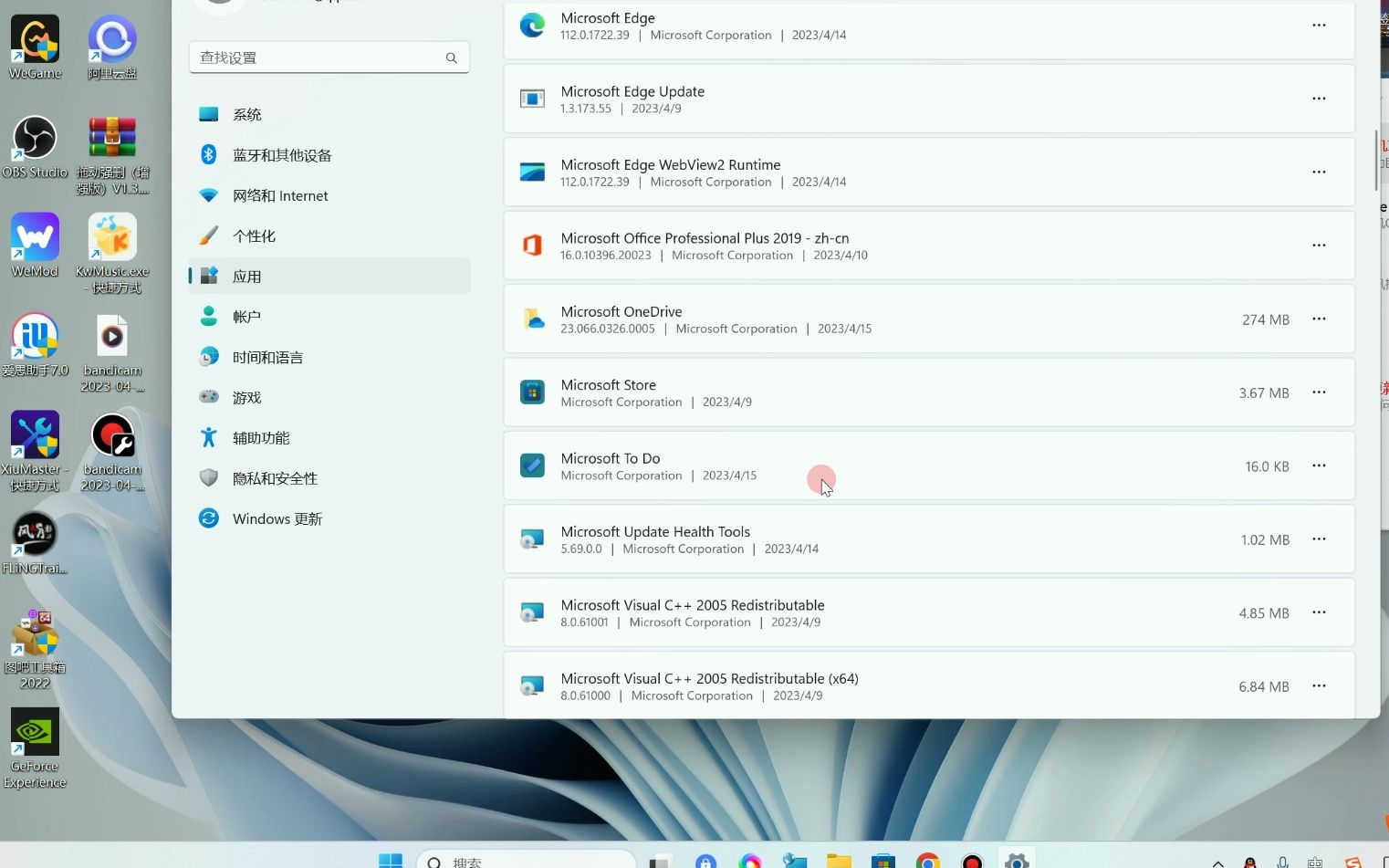Click the Edge WebView2 Runtime app icon
1389x868 pixels.
[x=532, y=172]
